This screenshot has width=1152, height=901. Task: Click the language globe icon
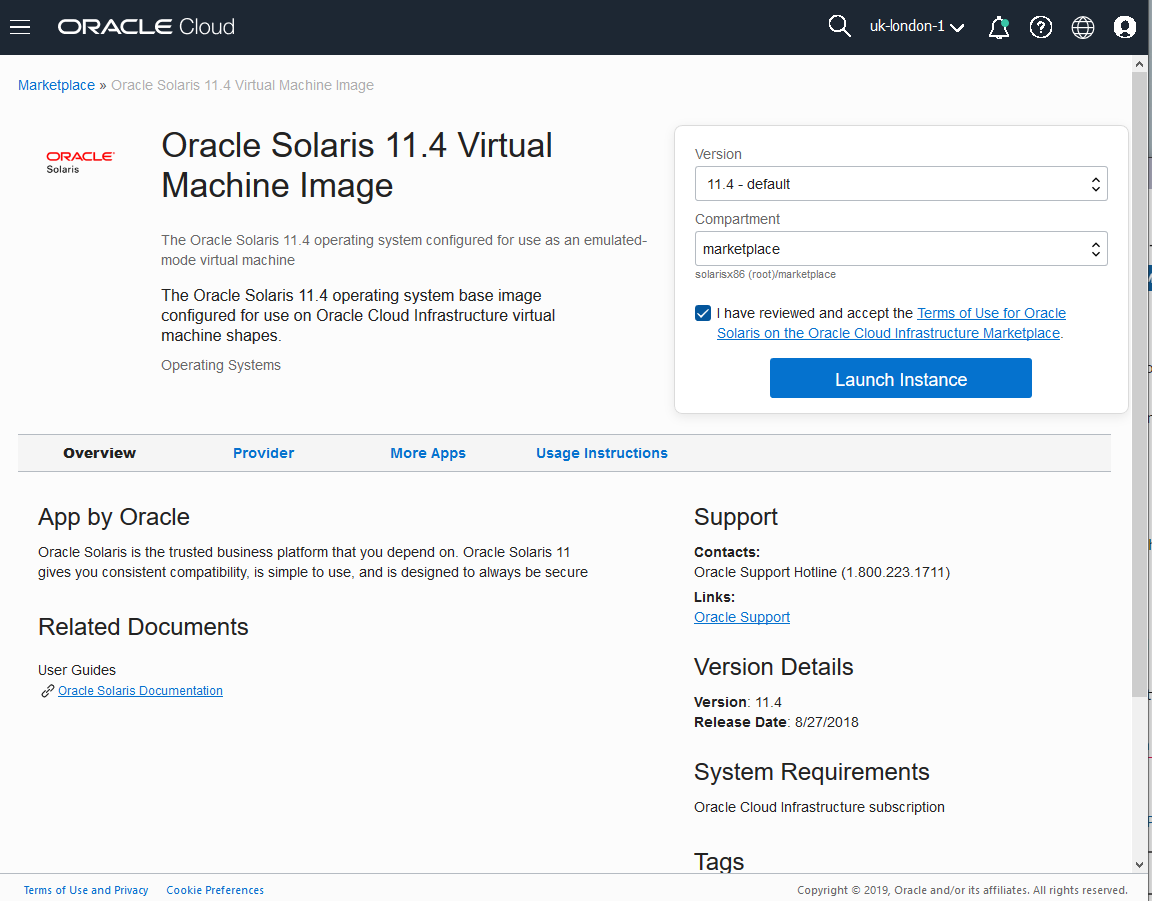(x=1083, y=28)
